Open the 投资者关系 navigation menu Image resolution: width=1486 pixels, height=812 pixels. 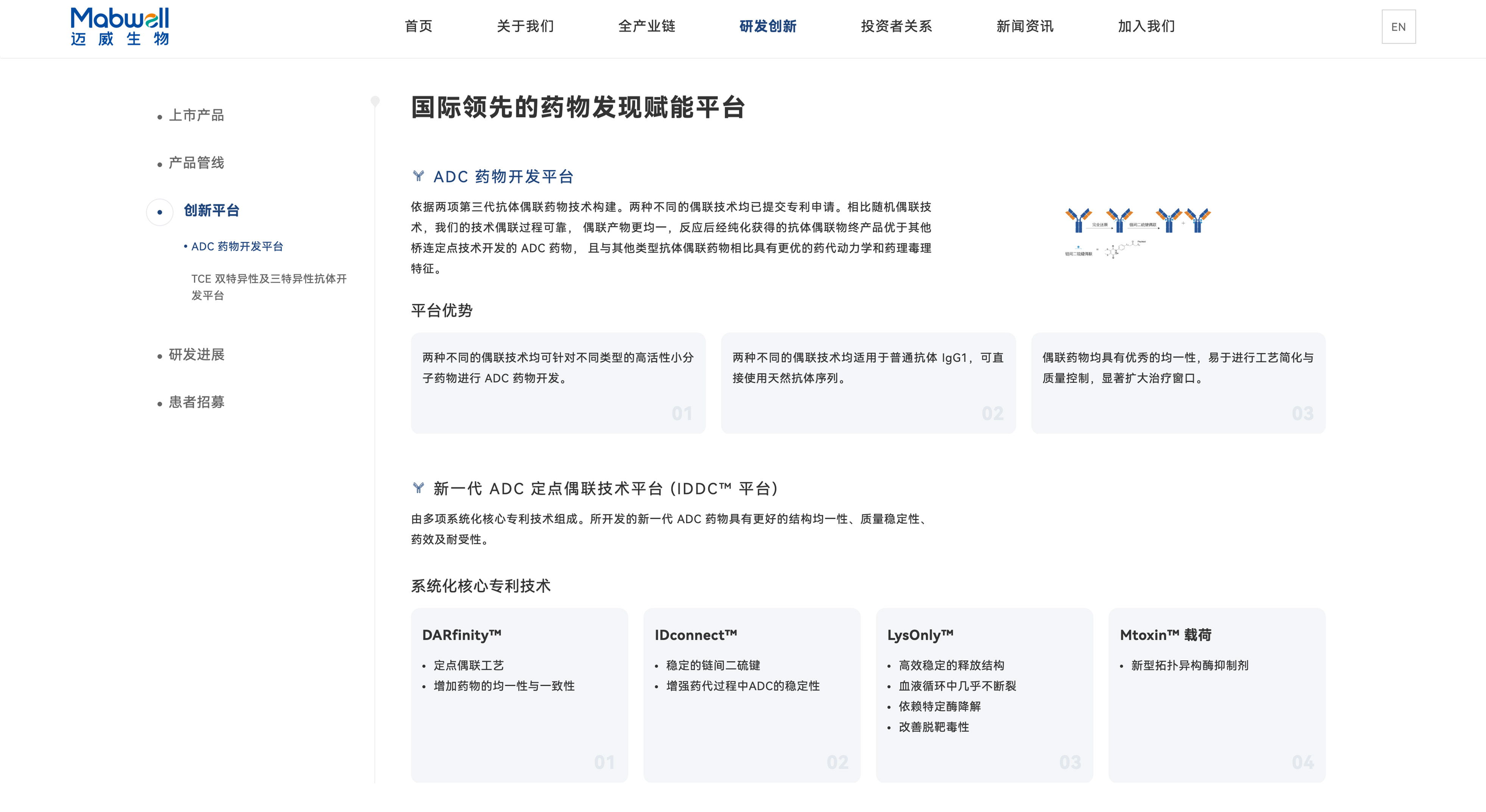point(896,26)
